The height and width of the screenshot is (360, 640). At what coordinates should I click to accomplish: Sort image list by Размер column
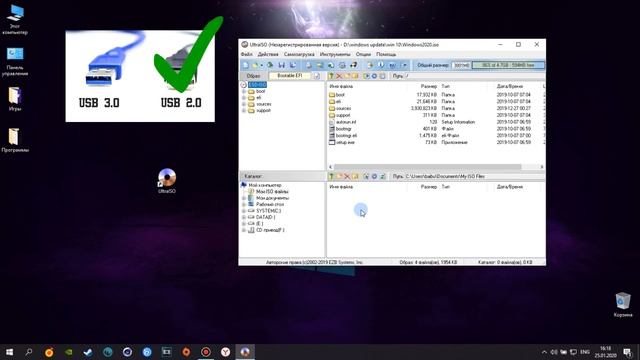click(x=429, y=87)
